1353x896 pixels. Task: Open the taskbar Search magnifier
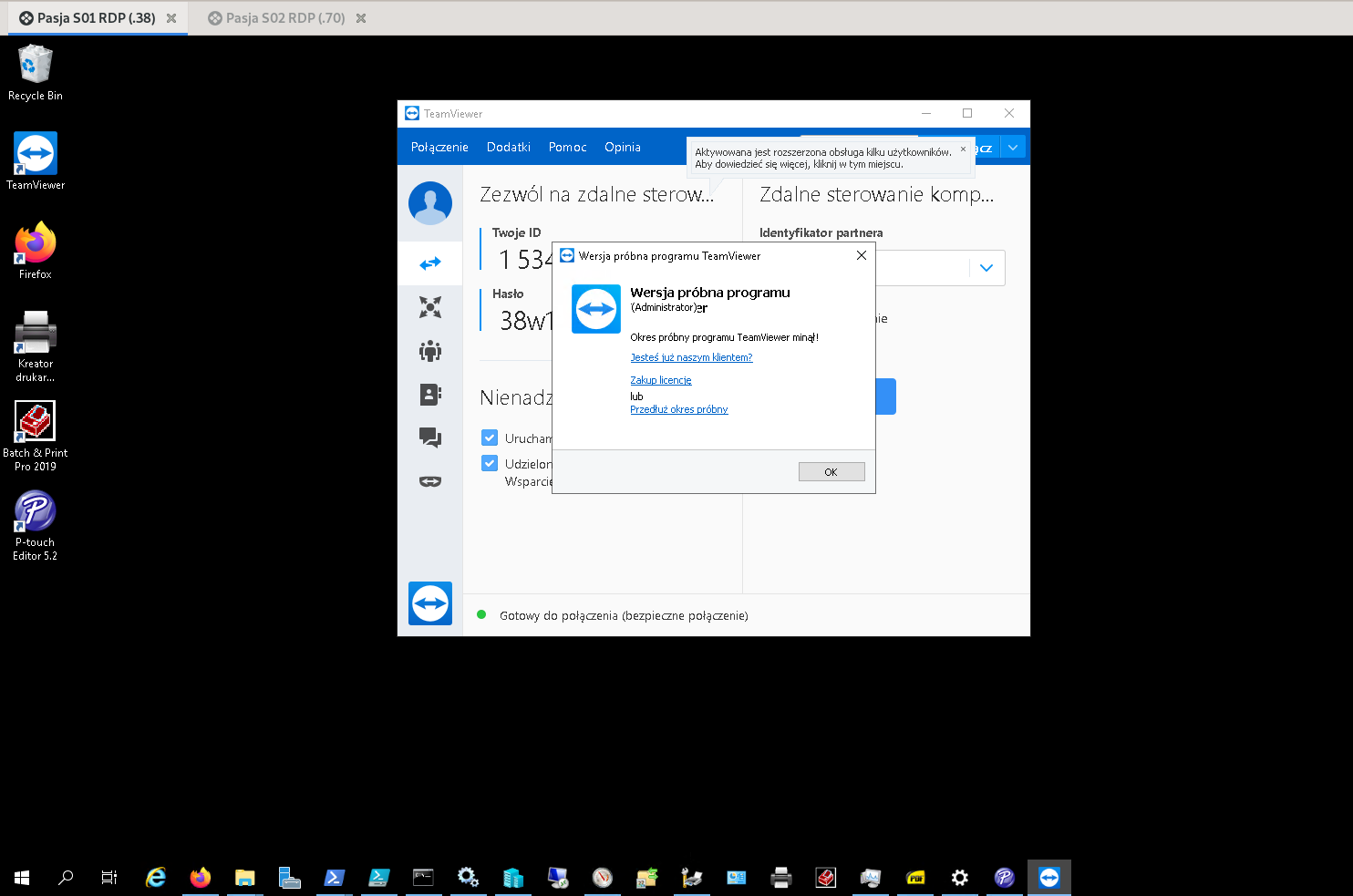(x=66, y=878)
